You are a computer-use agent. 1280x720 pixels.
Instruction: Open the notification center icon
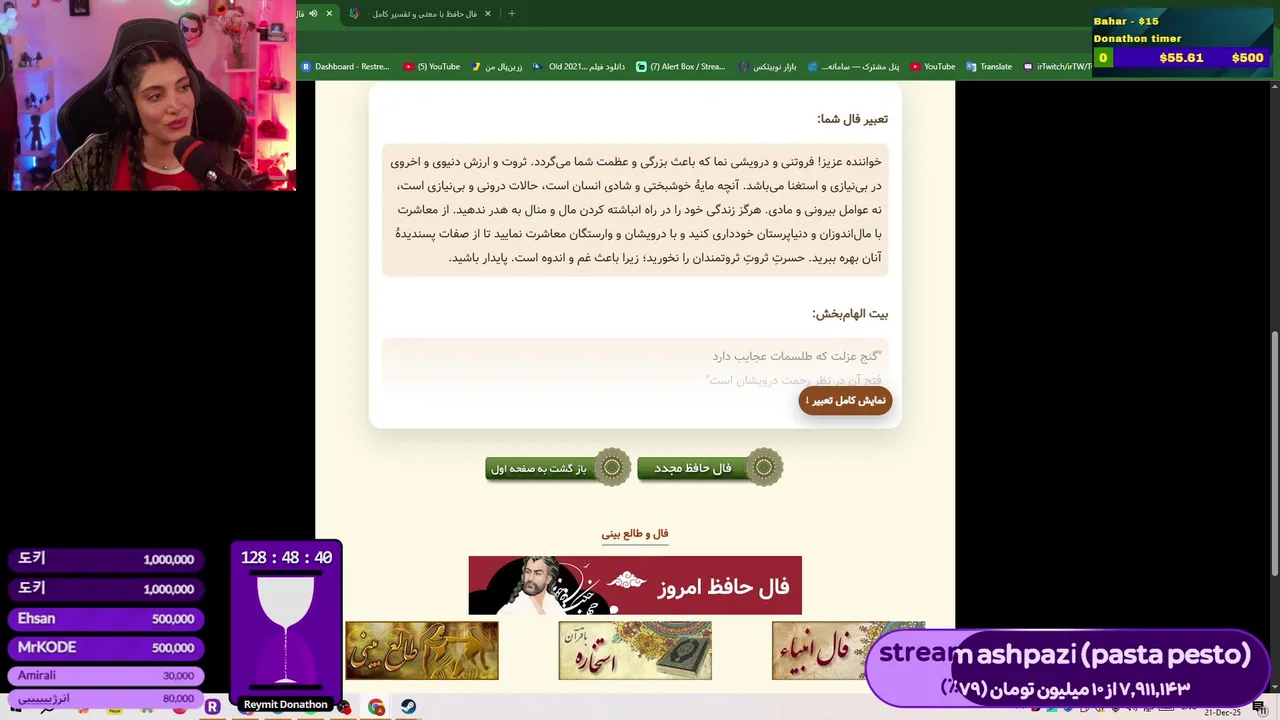[1259, 707]
